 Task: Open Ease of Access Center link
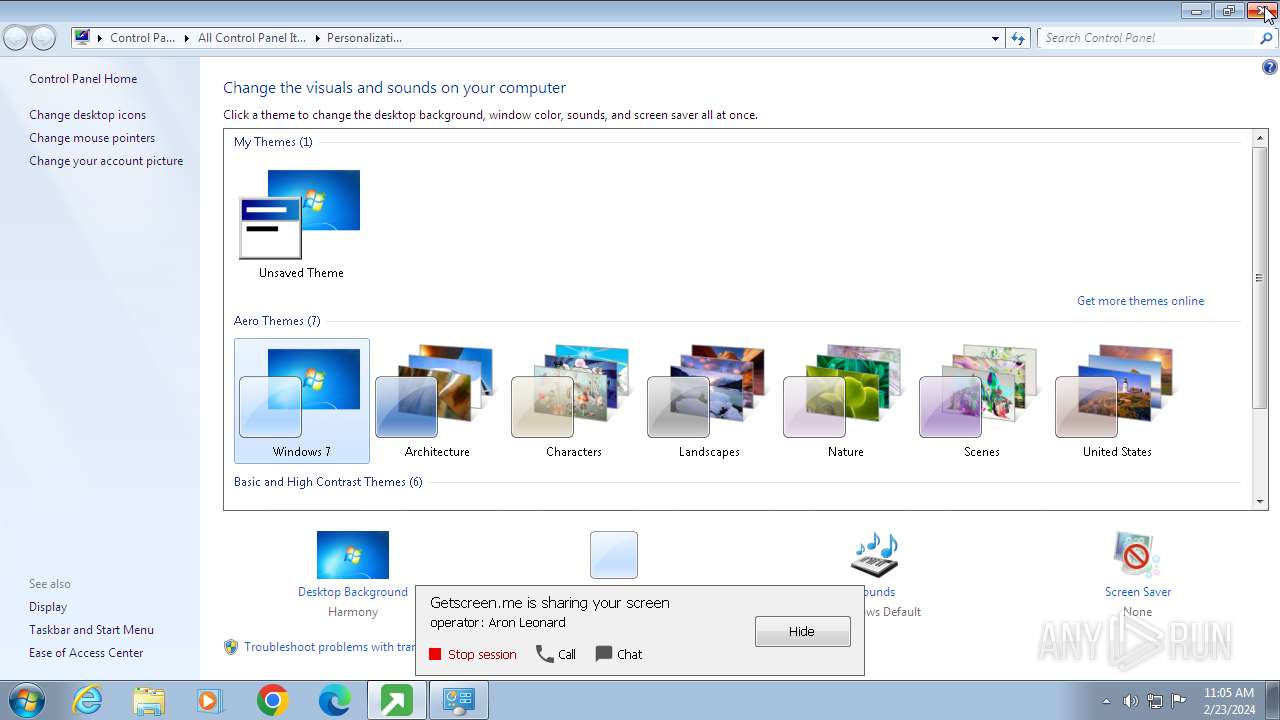click(86, 653)
